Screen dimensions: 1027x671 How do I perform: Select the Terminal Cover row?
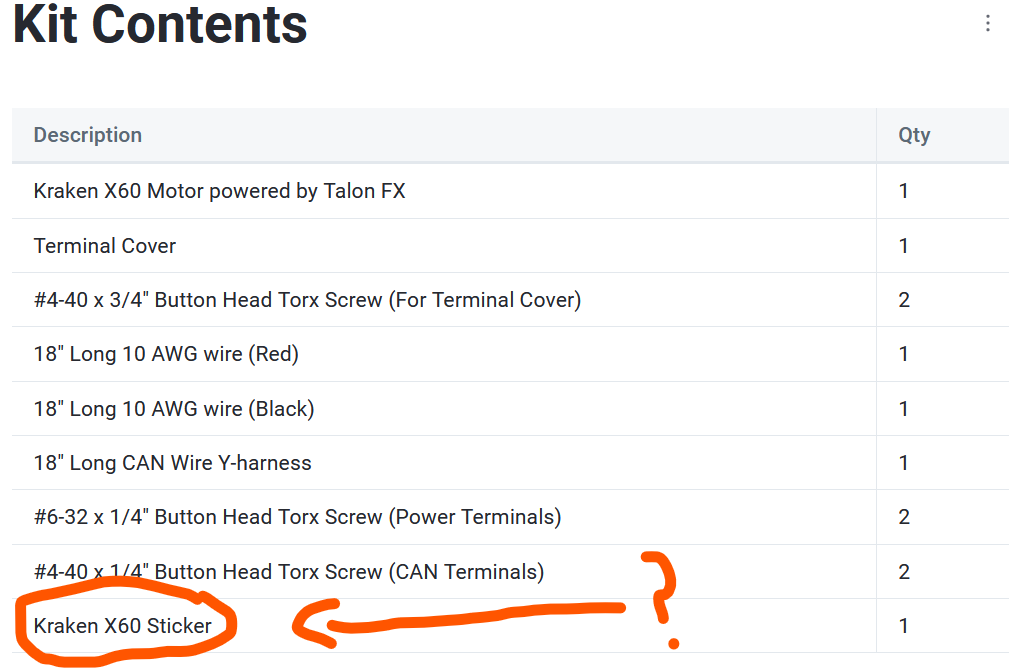tap(510, 246)
